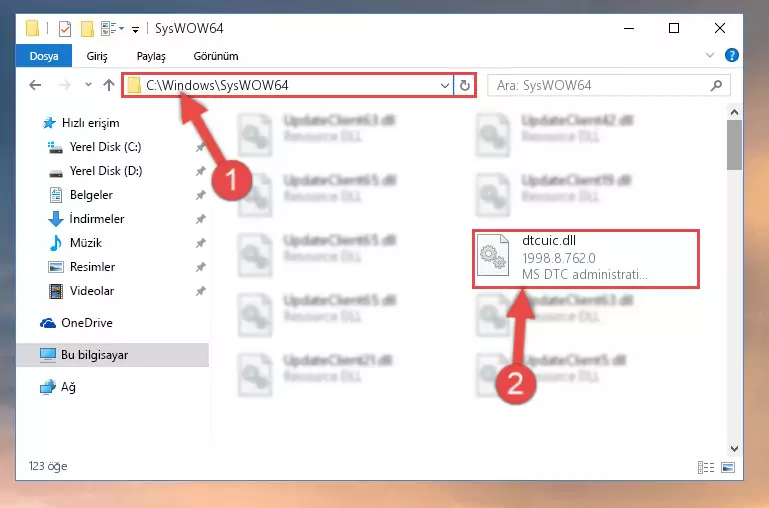
Task: Click the pin icon next to Müzik
Action: pos(200,243)
